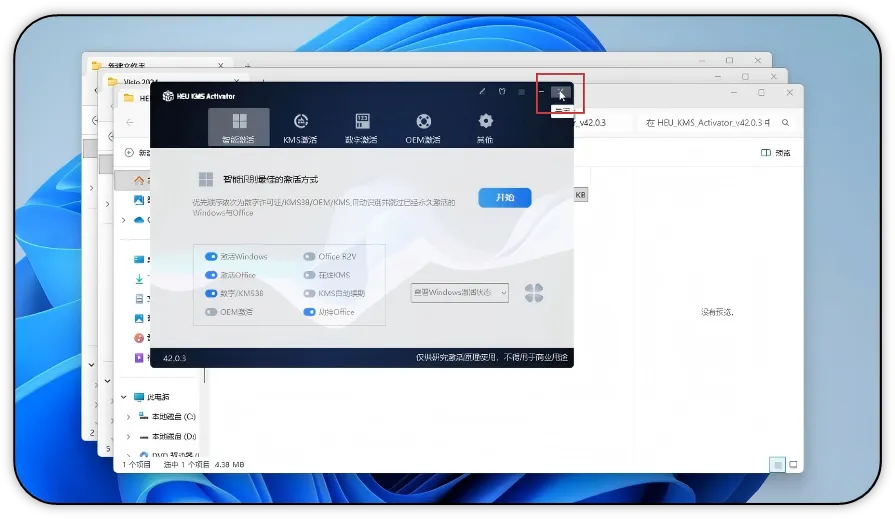
Task: Click the 选中 1 个项目 4.38 MB status text
Action: [204, 465]
